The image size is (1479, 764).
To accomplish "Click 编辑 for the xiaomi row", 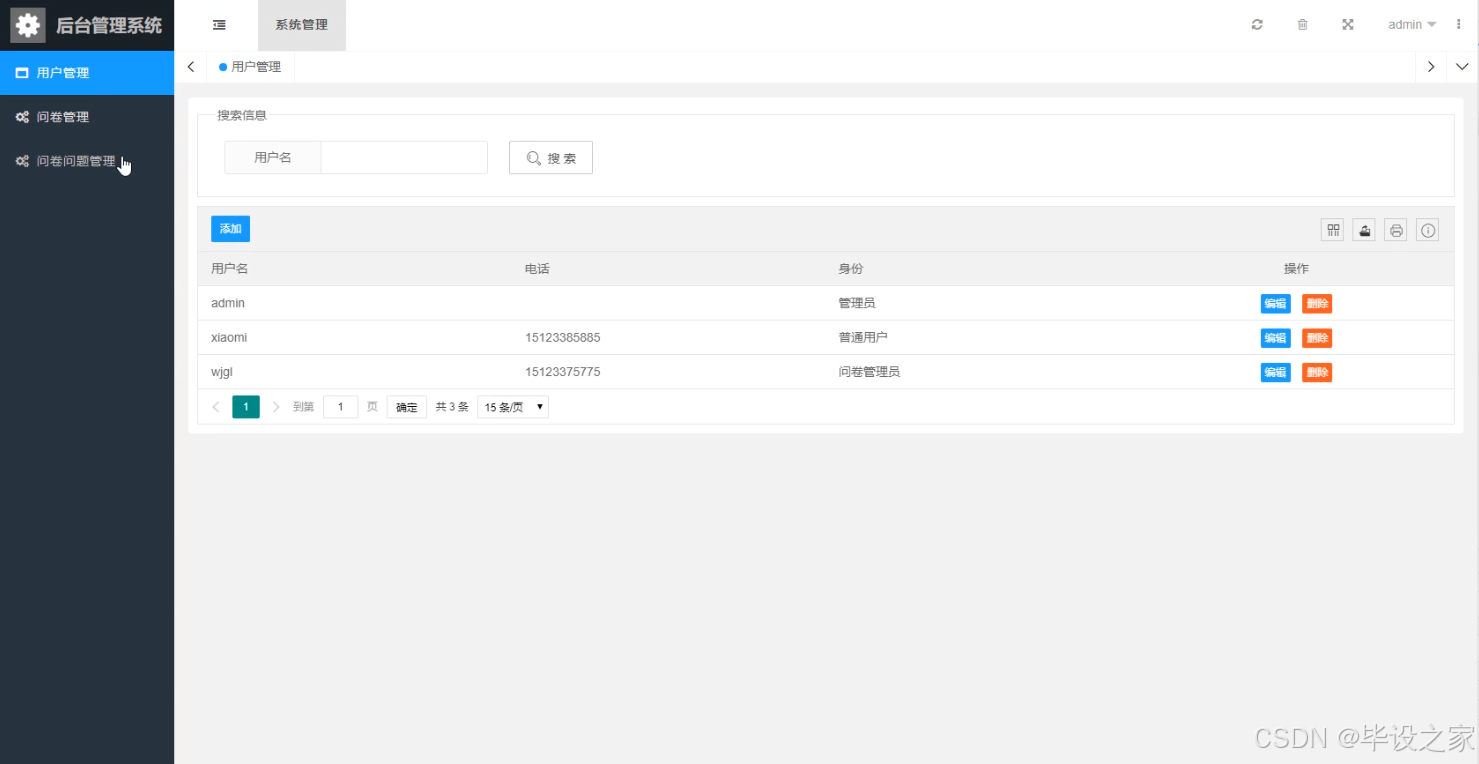I will (x=1275, y=338).
